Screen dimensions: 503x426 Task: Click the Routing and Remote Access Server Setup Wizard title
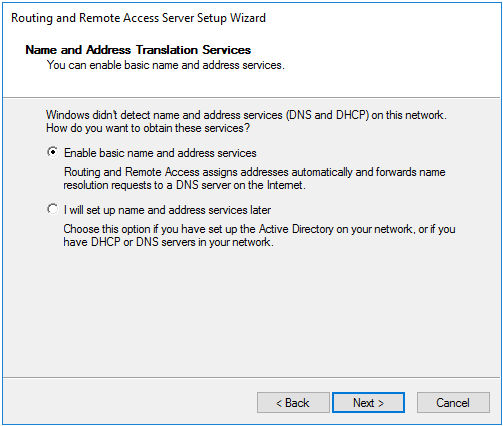(x=138, y=18)
